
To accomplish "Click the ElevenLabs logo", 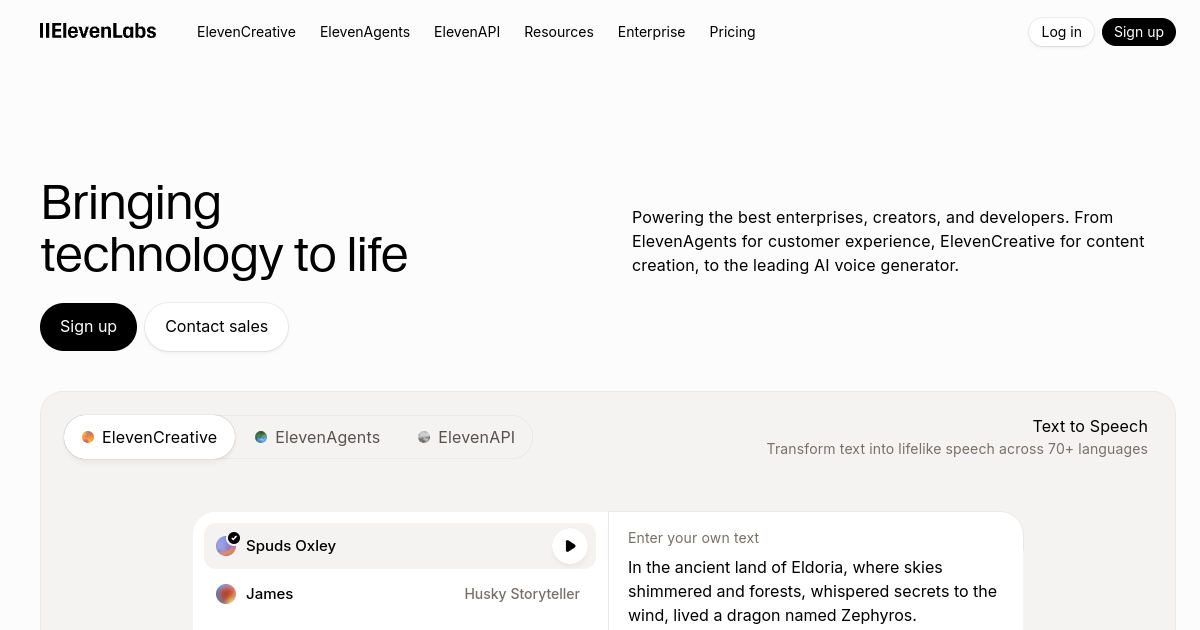I will 98,31.
